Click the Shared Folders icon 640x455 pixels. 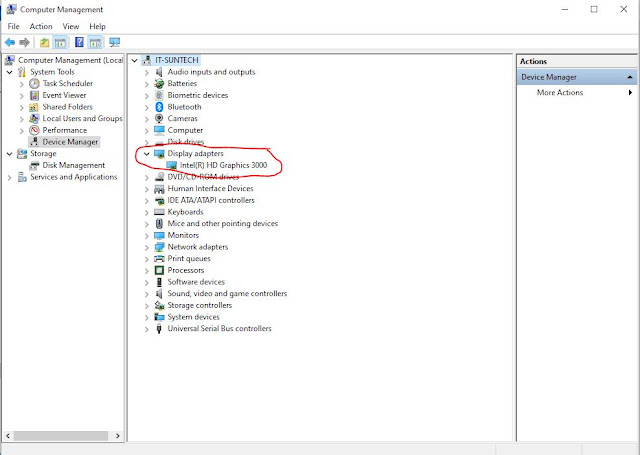pyautogui.click(x=34, y=107)
